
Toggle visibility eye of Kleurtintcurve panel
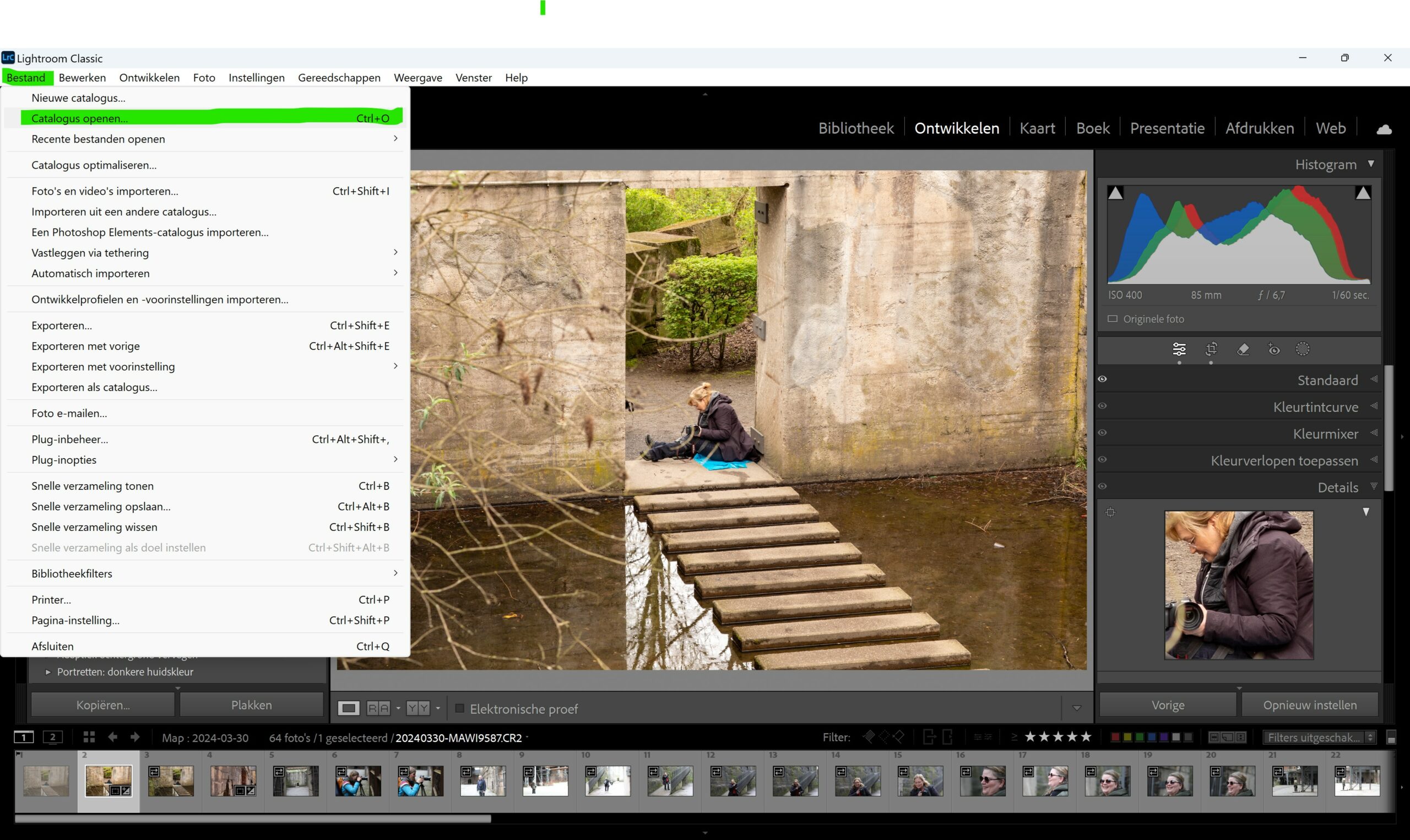(x=1102, y=406)
